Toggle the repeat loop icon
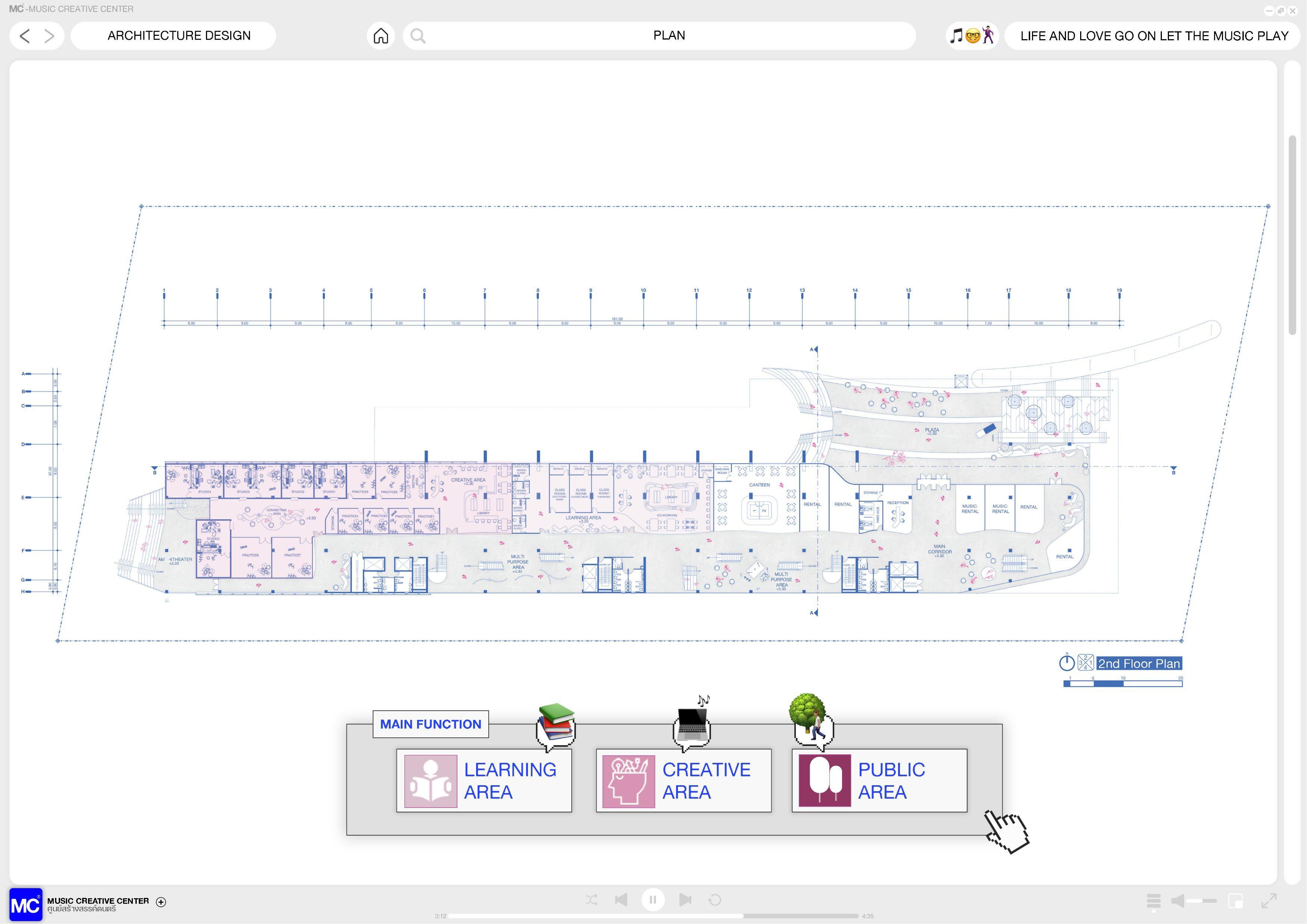This screenshot has height=924, width=1307. [x=715, y=899]
